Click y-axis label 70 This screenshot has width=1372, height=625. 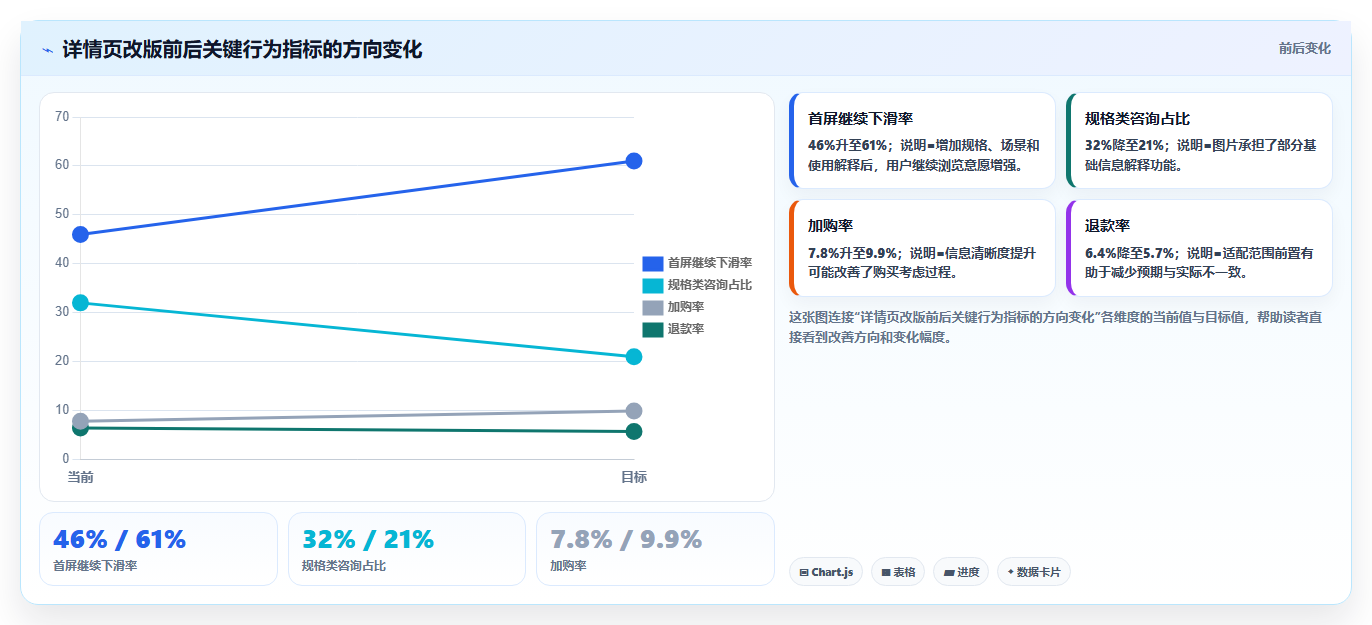62,116
